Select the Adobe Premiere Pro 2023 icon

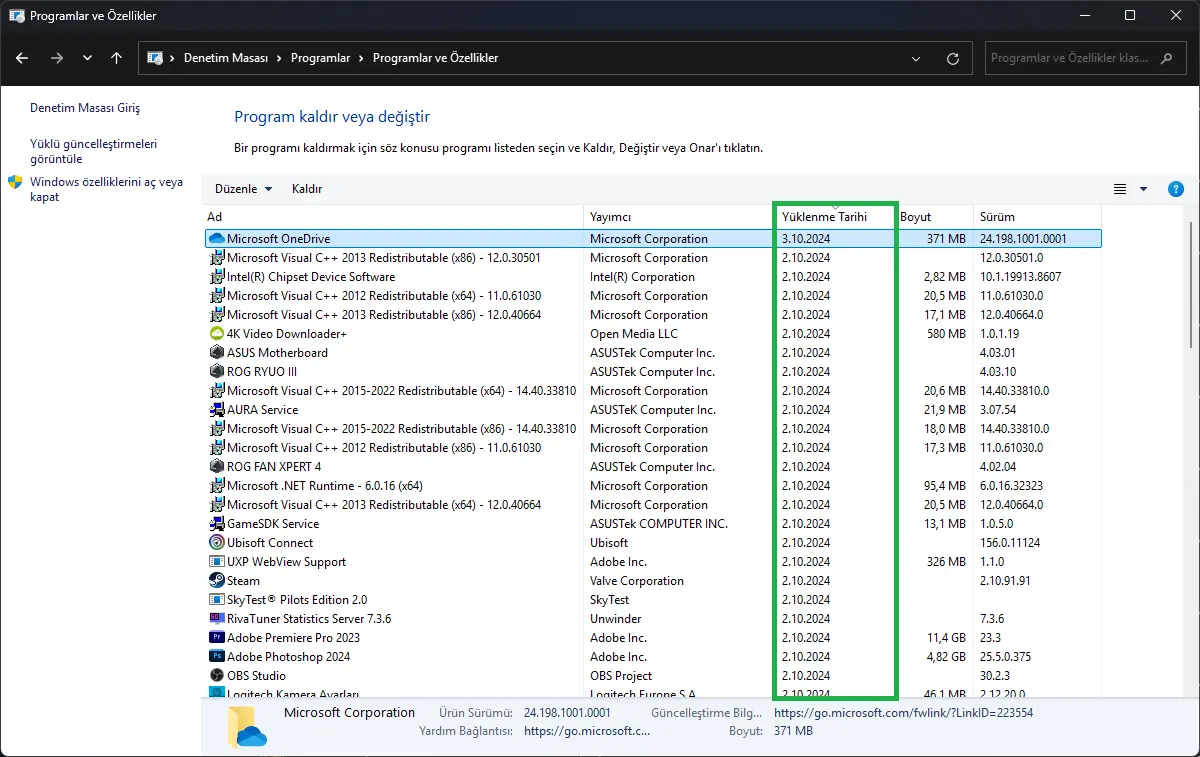[217, 638]
